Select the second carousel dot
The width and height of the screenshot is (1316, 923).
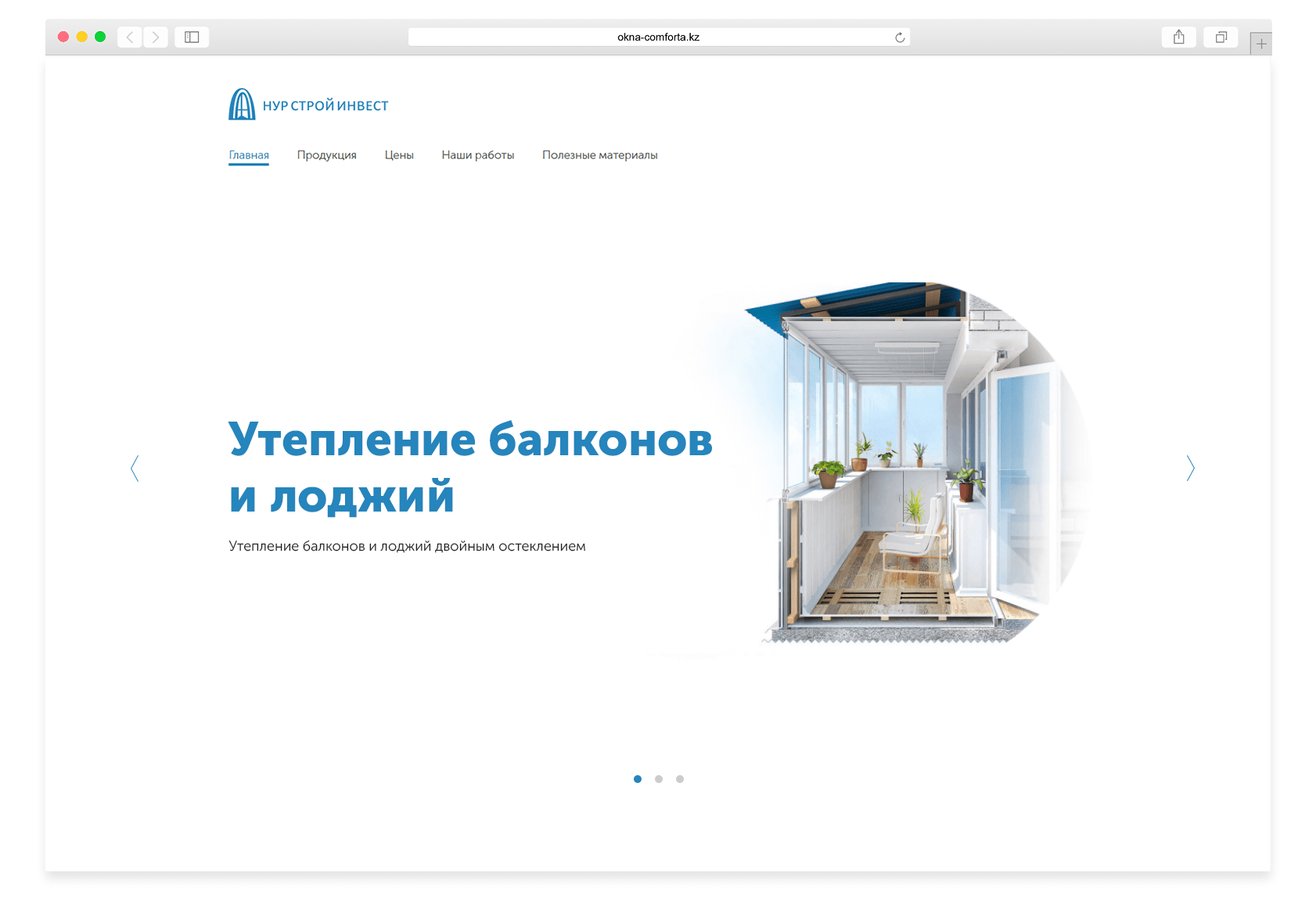click(659, 778)
